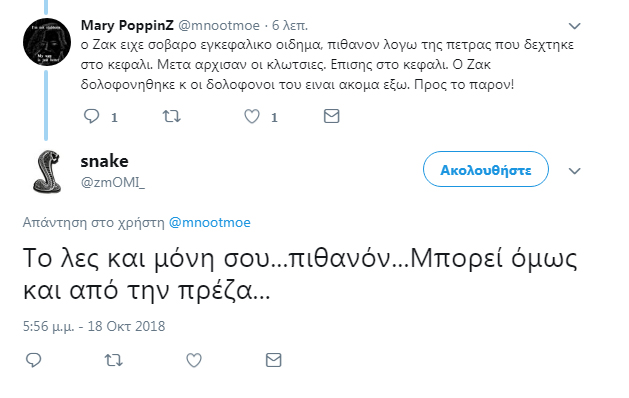629x398 pixels.
Task: Reply to snake's tweet
Action: coord(33,360)
